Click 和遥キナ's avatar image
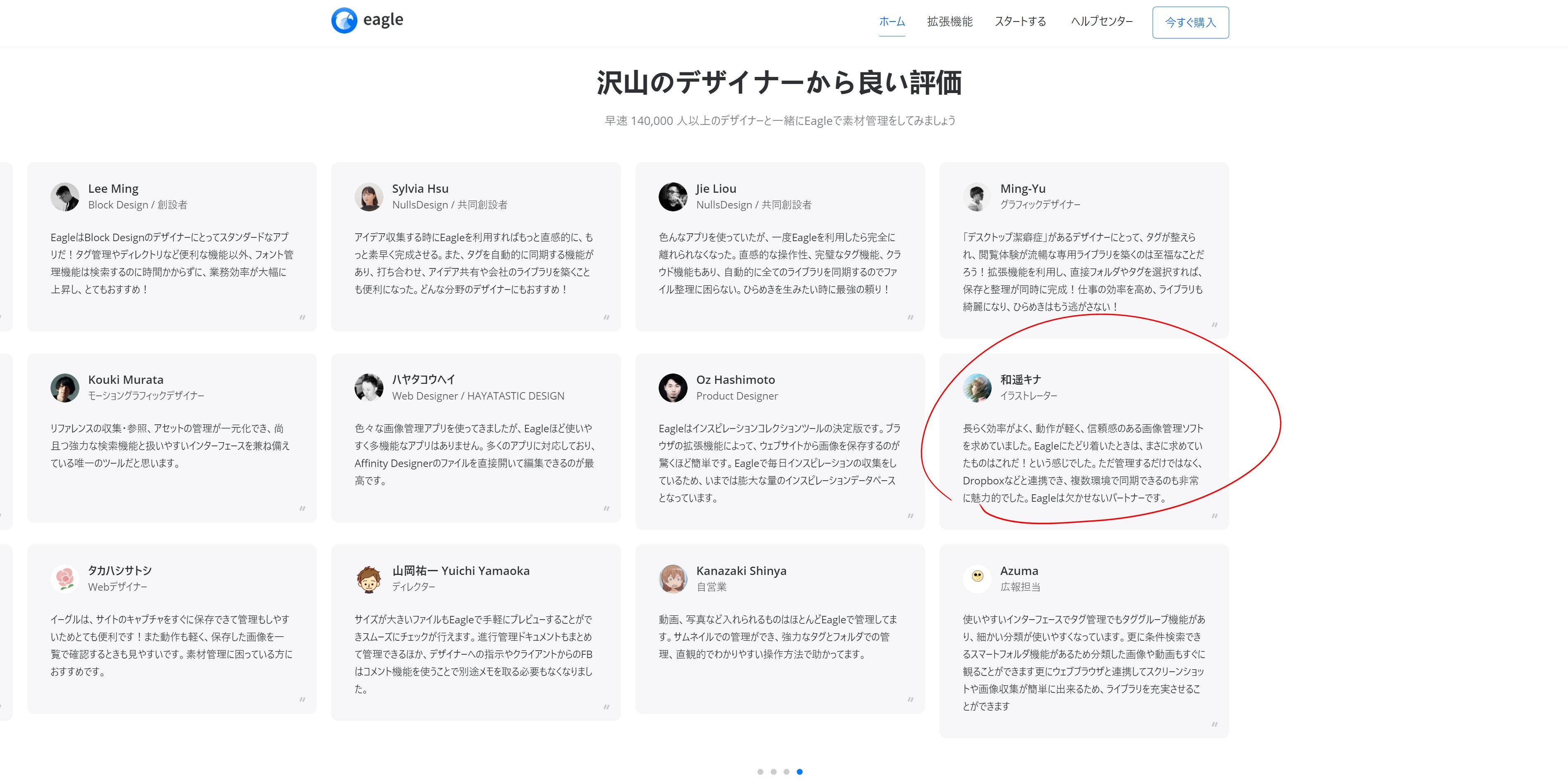 tap(977, 388)
